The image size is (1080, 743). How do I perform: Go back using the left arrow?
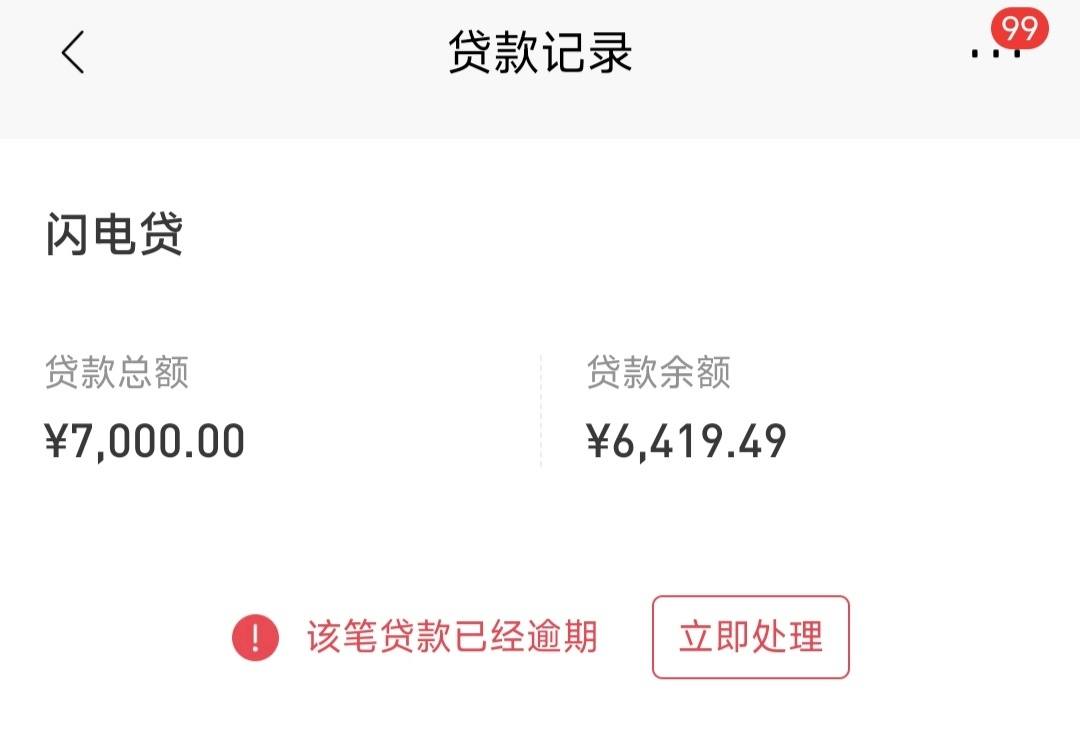[x=73, y=52]
